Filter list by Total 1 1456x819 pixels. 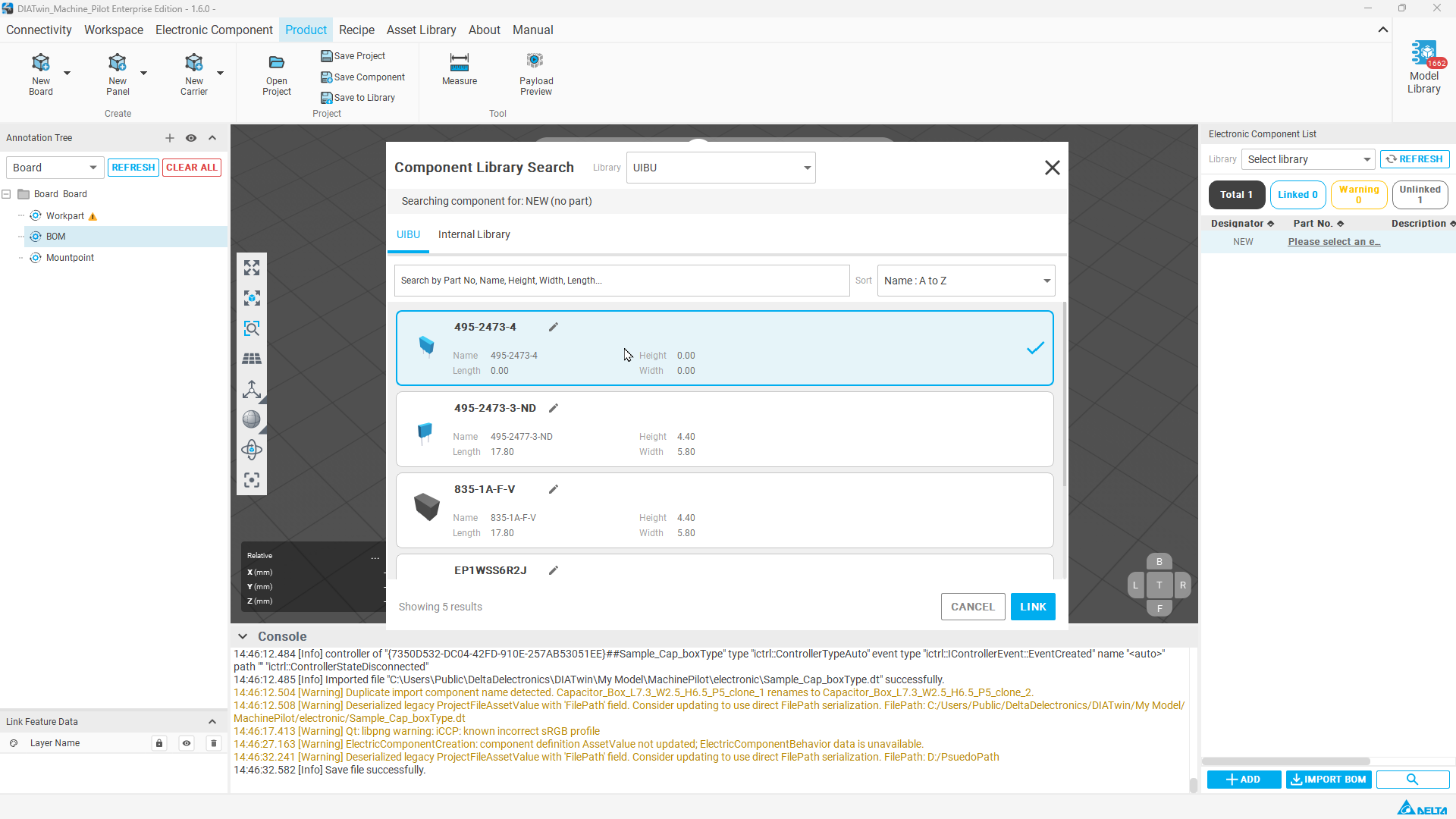pyautogui.click(x=1236, y=195)
